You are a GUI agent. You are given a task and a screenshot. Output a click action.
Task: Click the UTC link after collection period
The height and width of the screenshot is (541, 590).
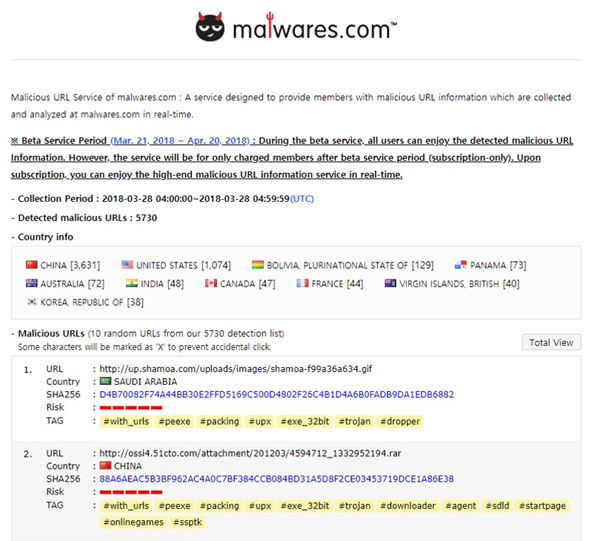pos(302,199)
